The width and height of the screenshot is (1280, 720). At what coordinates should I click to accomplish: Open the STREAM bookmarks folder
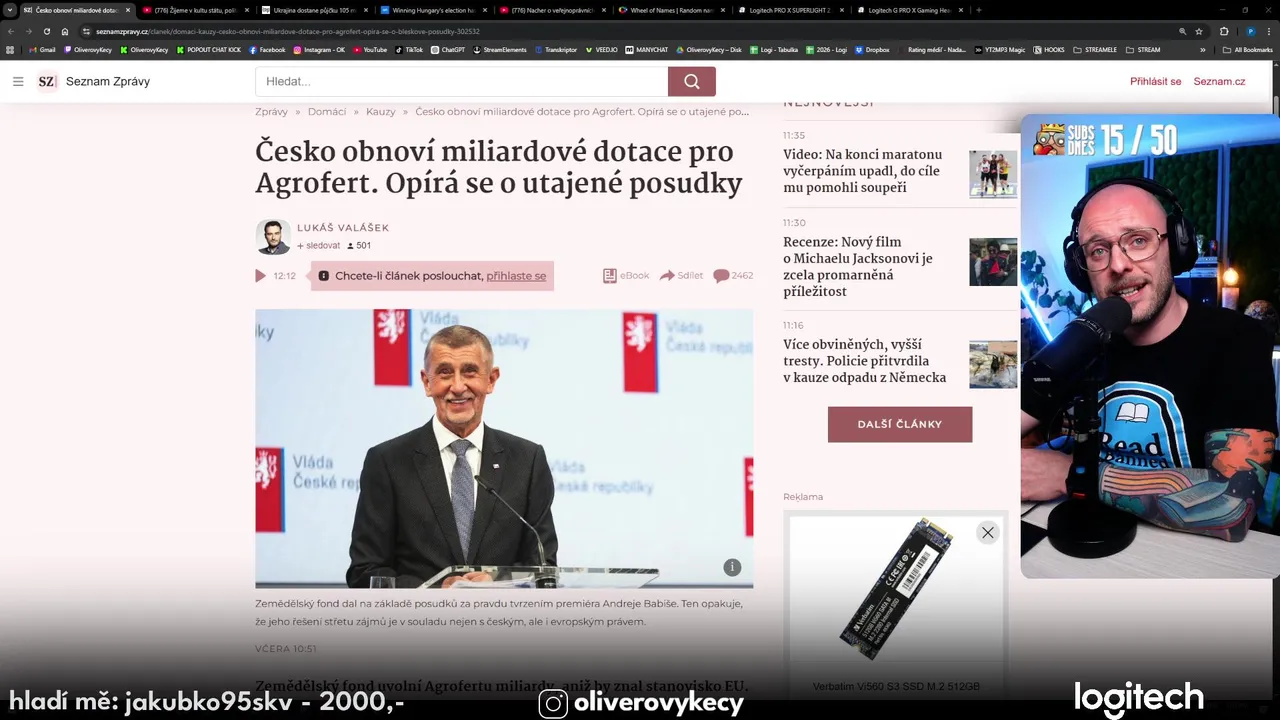pyautogui.click(x=1143, y=49)
